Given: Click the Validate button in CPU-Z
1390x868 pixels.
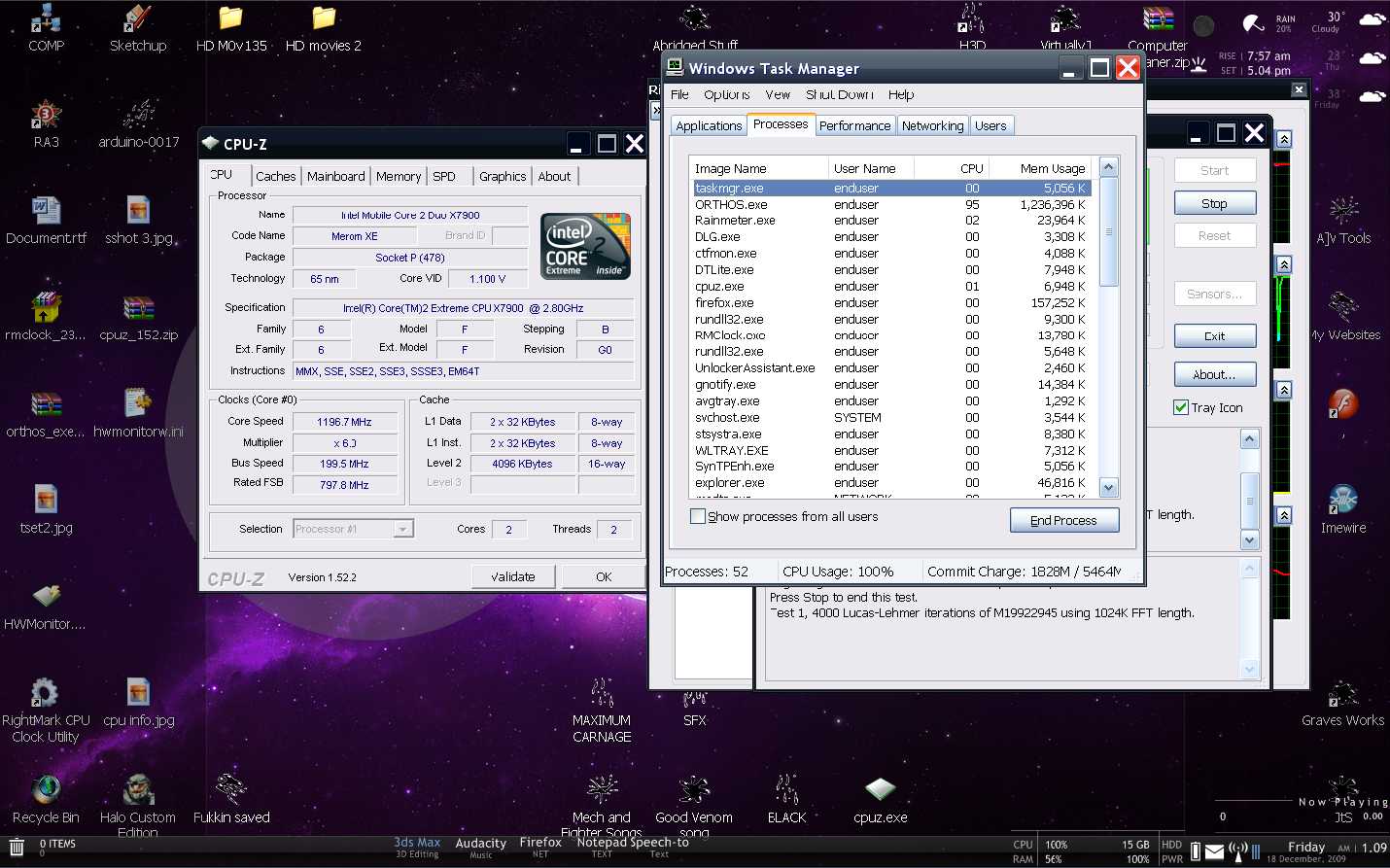Looking at the screenshot, I should 513,576.
